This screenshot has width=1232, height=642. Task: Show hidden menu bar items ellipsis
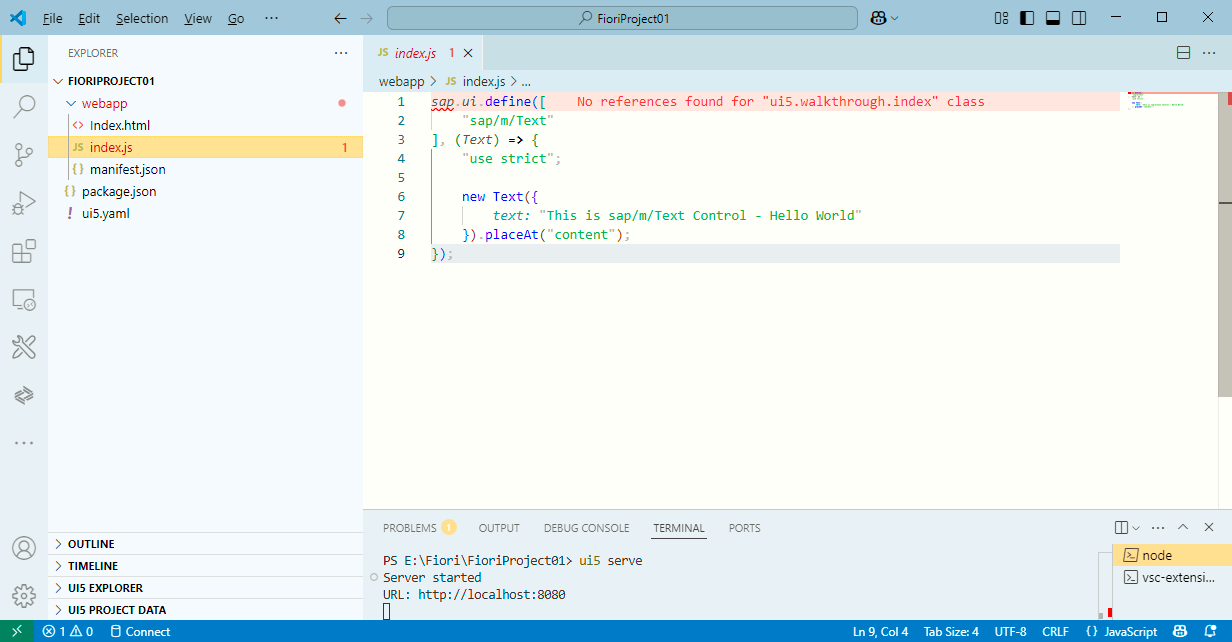click(271, 18)
